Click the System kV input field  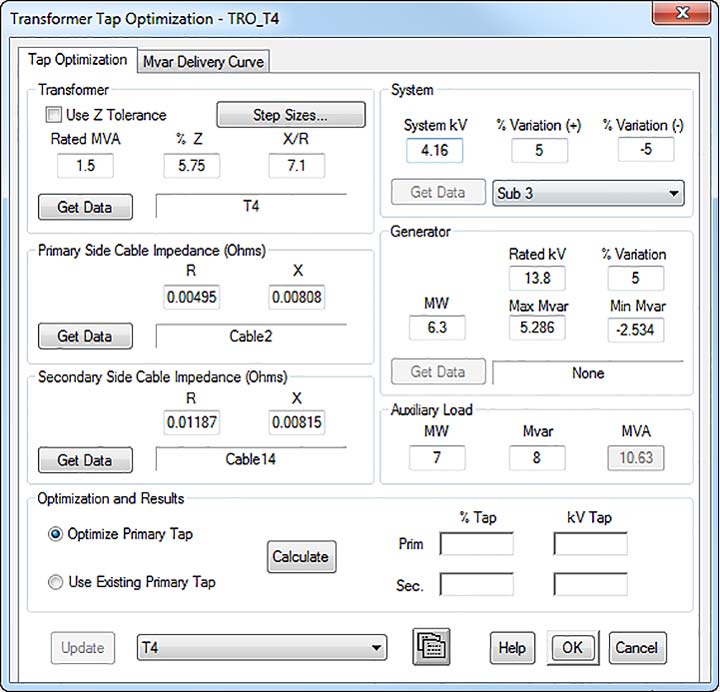point(434,151)
